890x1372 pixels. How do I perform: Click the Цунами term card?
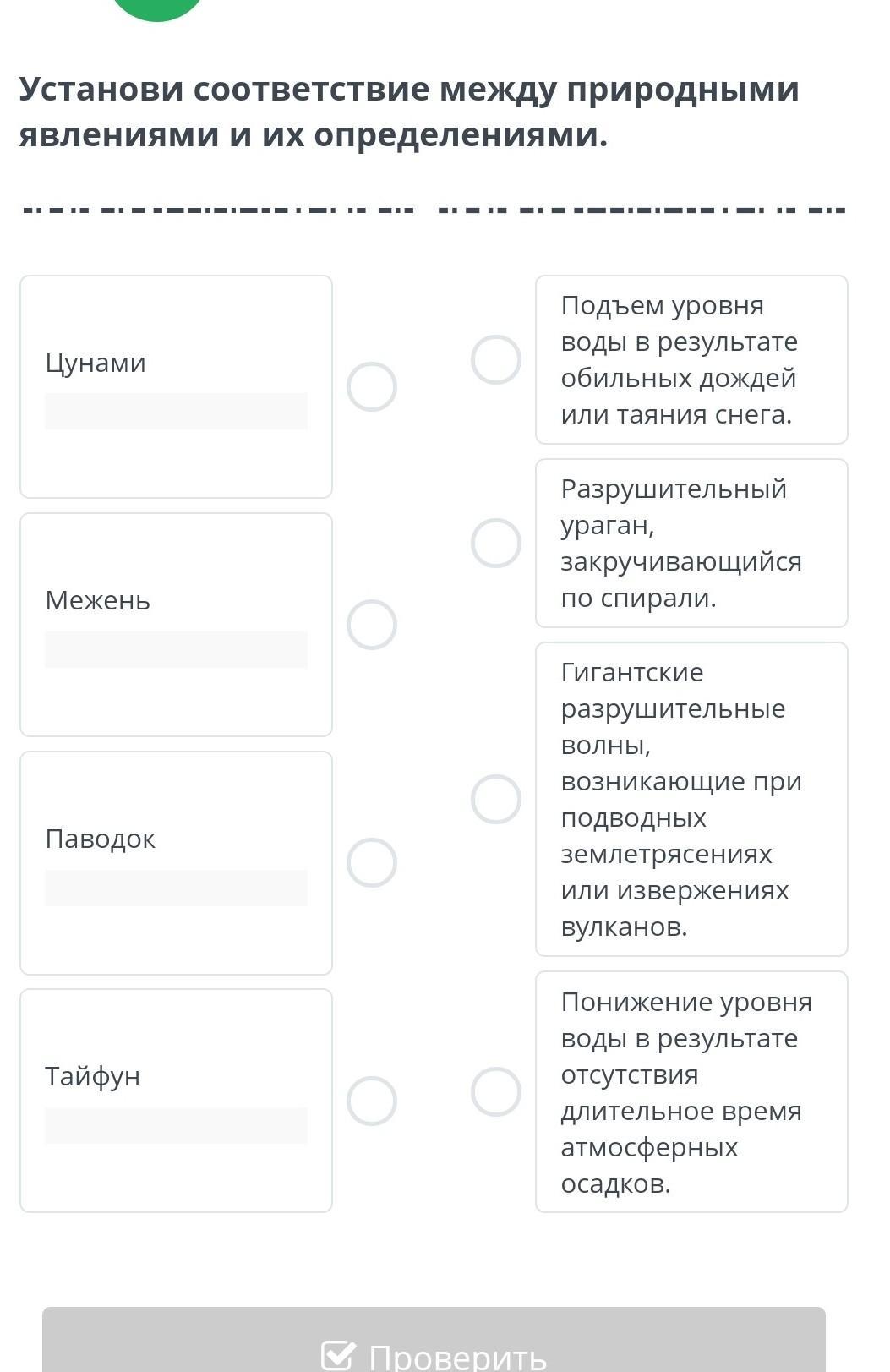(x=176, y=363)
